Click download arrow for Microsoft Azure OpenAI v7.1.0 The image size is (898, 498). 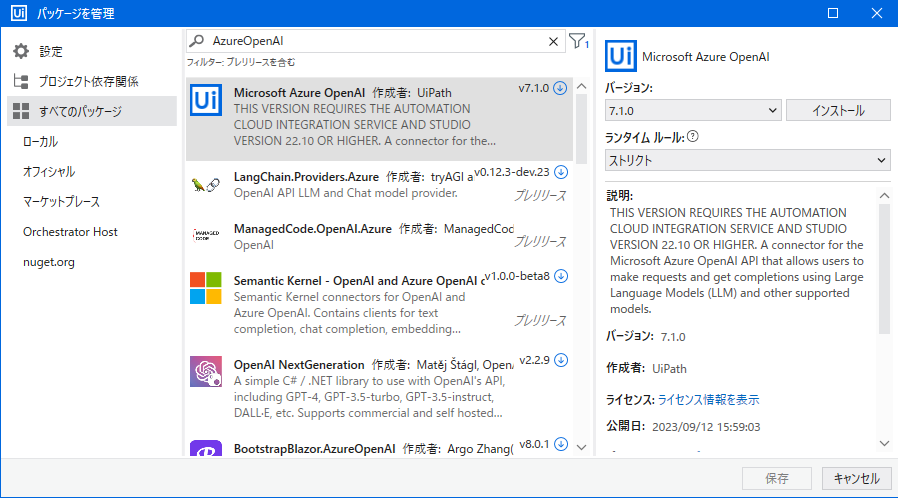pos(561,88)
